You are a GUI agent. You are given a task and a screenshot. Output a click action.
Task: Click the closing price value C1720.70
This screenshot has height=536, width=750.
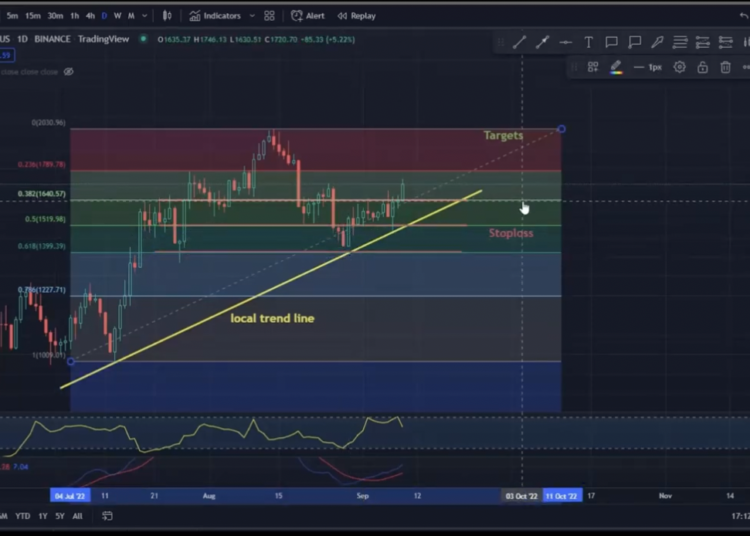click(x=281, y=39)
